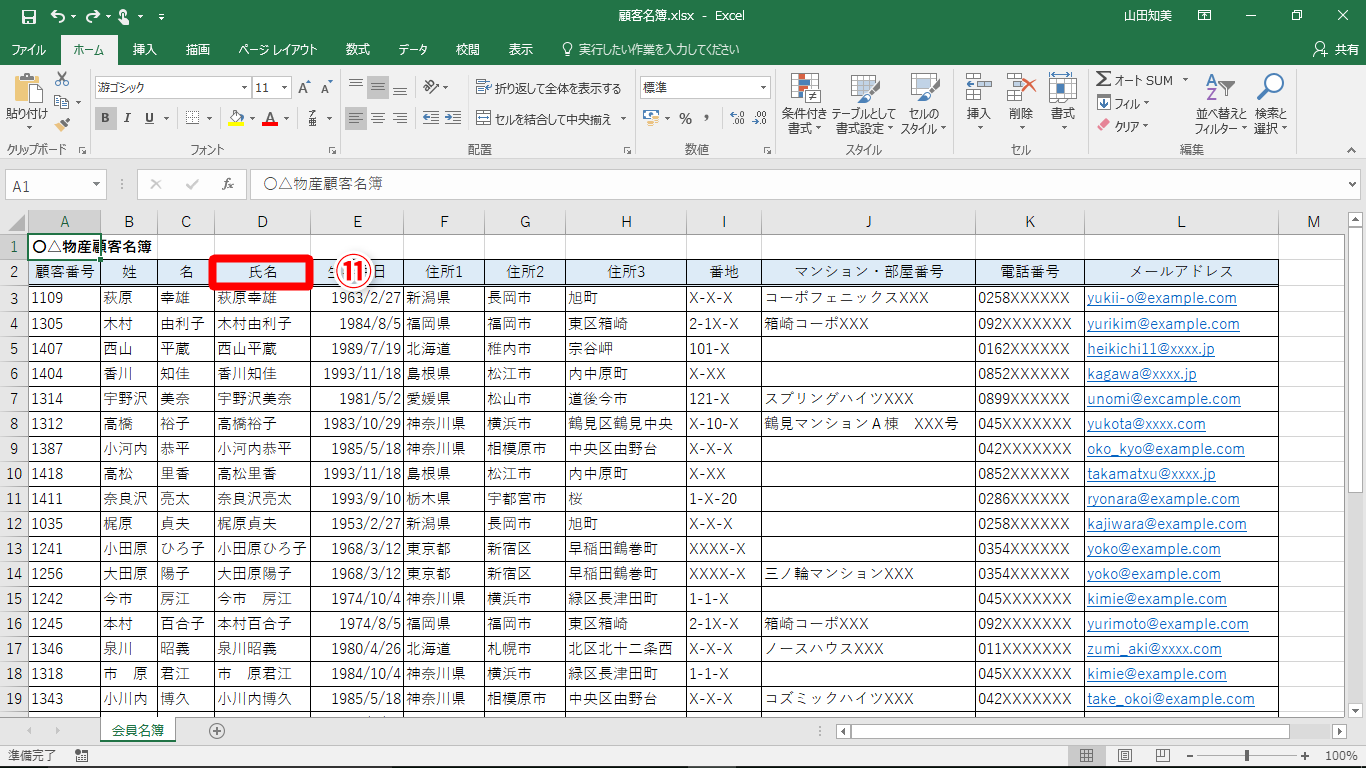Open the take_okoi@example.com email link

(1171, 699)
